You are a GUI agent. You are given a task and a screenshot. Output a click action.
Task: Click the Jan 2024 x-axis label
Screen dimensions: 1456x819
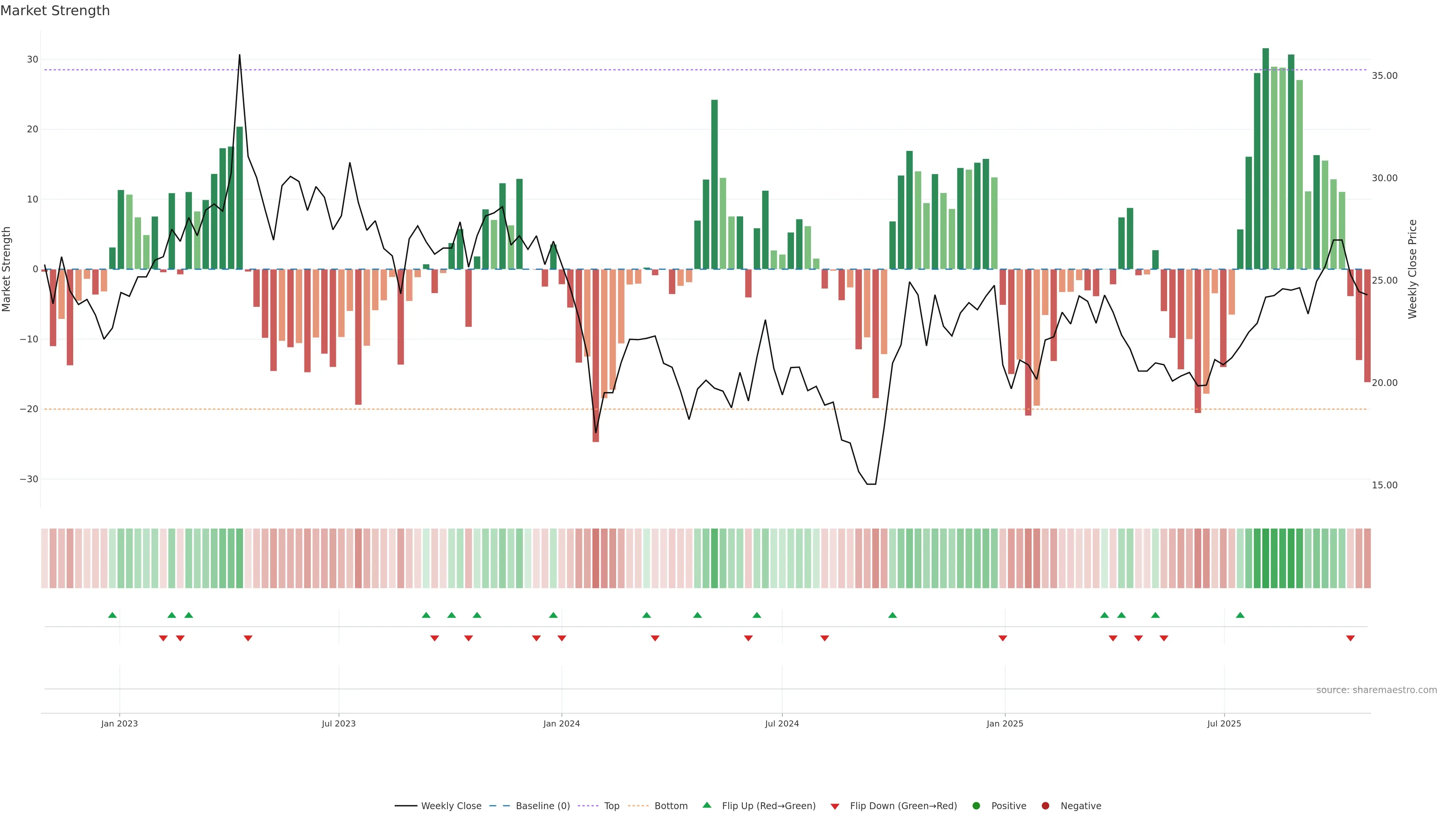click(x=561, y=723)
